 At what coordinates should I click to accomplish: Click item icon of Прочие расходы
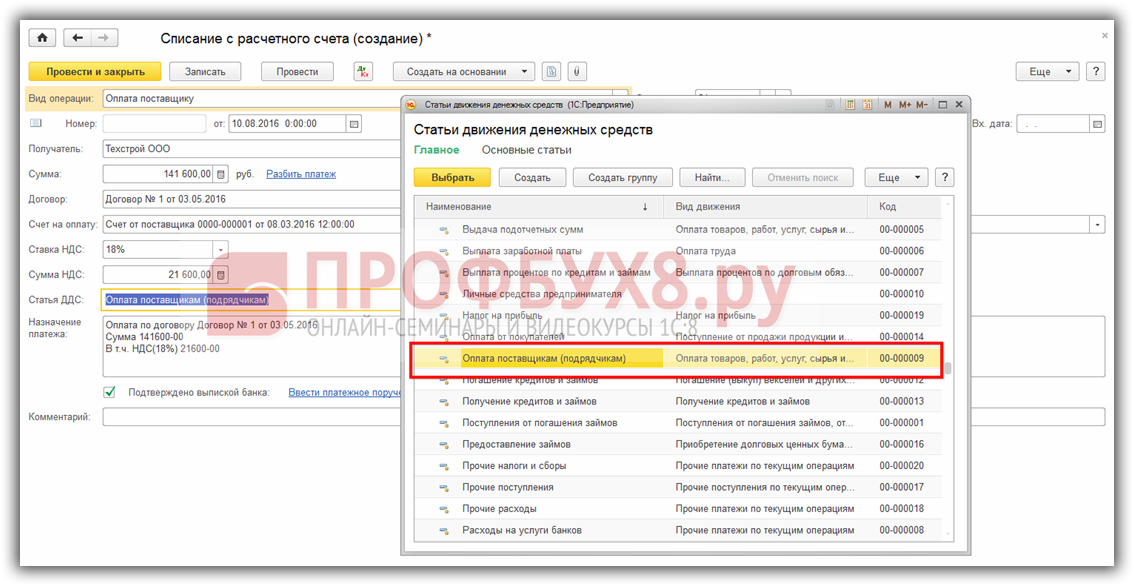click(446, 509)
